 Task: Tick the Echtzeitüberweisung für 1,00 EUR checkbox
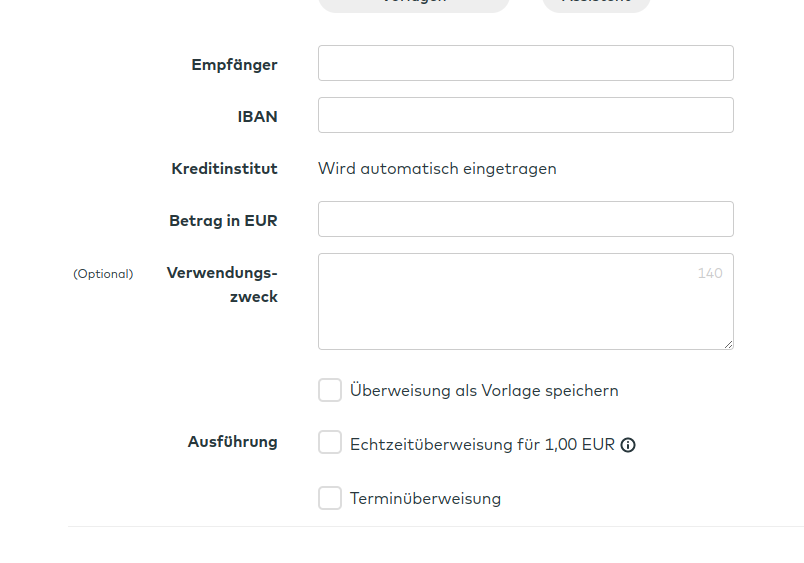tap(330, 443)
